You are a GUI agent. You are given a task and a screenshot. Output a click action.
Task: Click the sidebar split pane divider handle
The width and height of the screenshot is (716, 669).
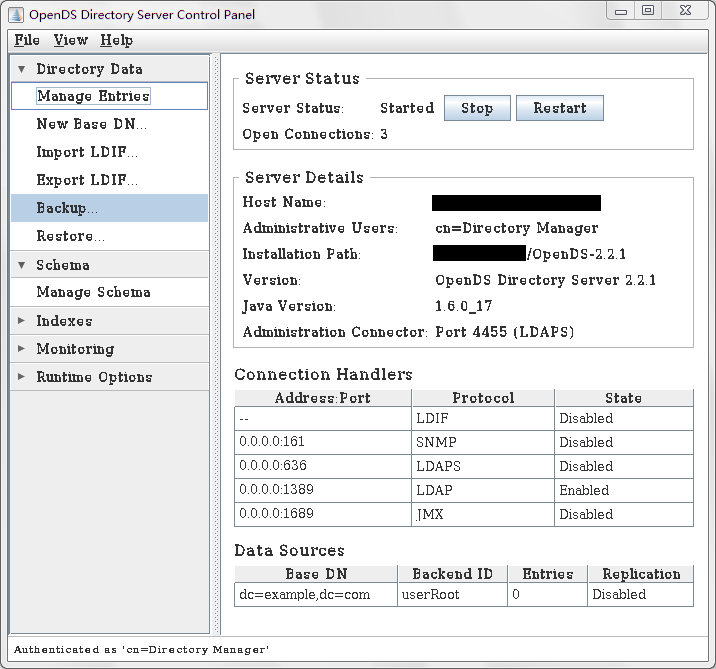pos(216,344)
